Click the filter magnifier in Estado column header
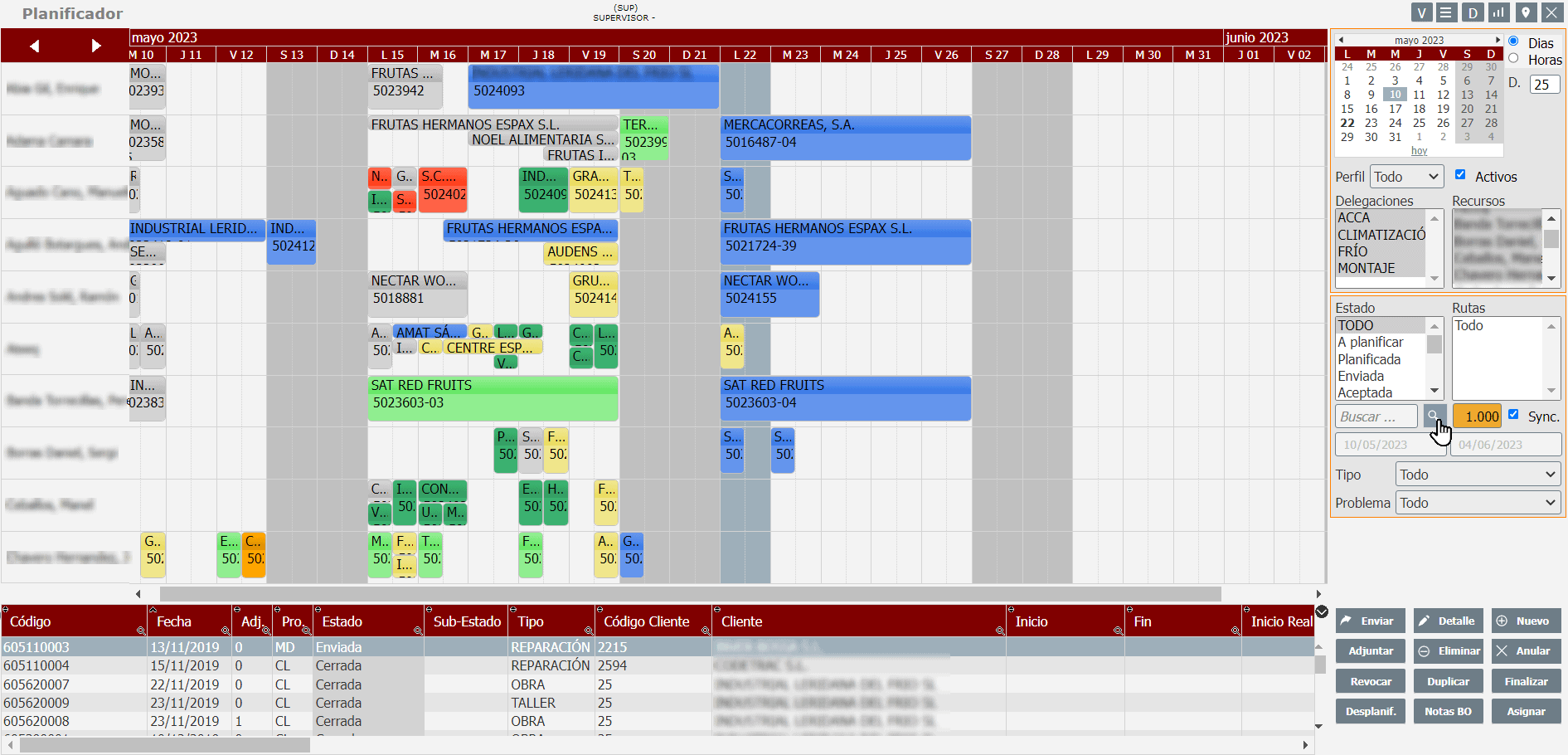Viewport: 1568px width, 755px height. (x=418, y=631)
